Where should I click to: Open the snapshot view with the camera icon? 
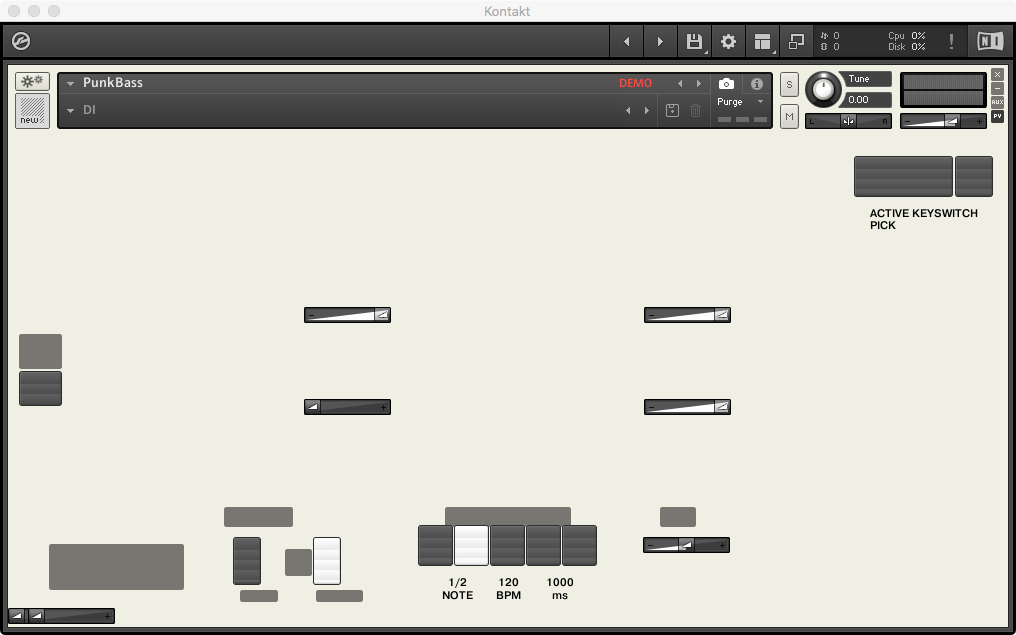[726, 84]
